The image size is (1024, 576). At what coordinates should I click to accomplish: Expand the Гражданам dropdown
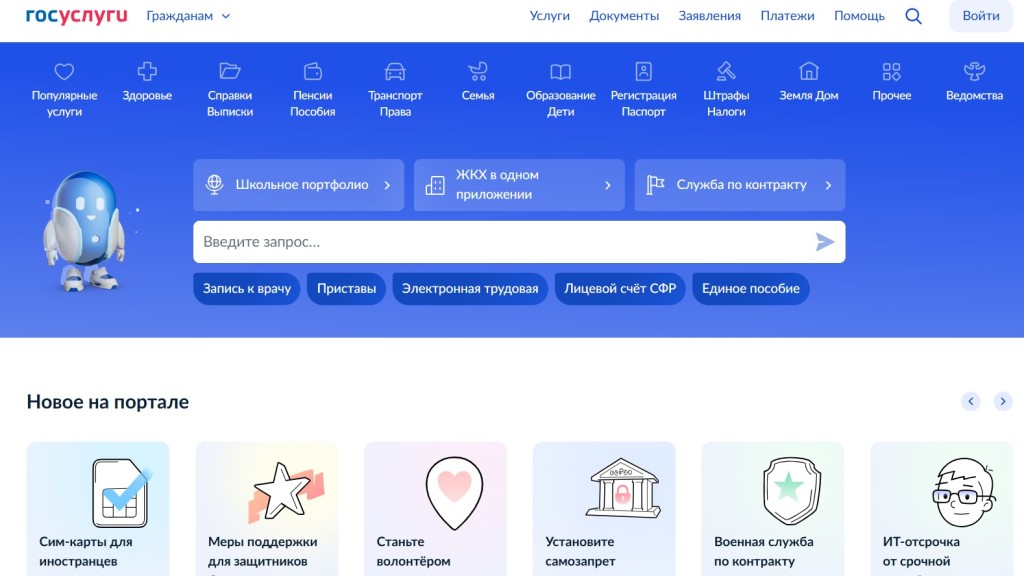point(188,16)
